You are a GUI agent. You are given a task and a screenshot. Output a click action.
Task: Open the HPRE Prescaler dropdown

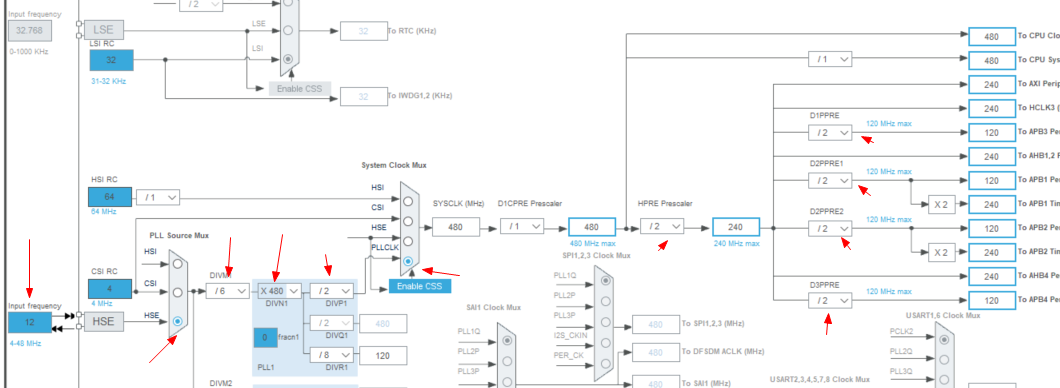click(662, 227)
